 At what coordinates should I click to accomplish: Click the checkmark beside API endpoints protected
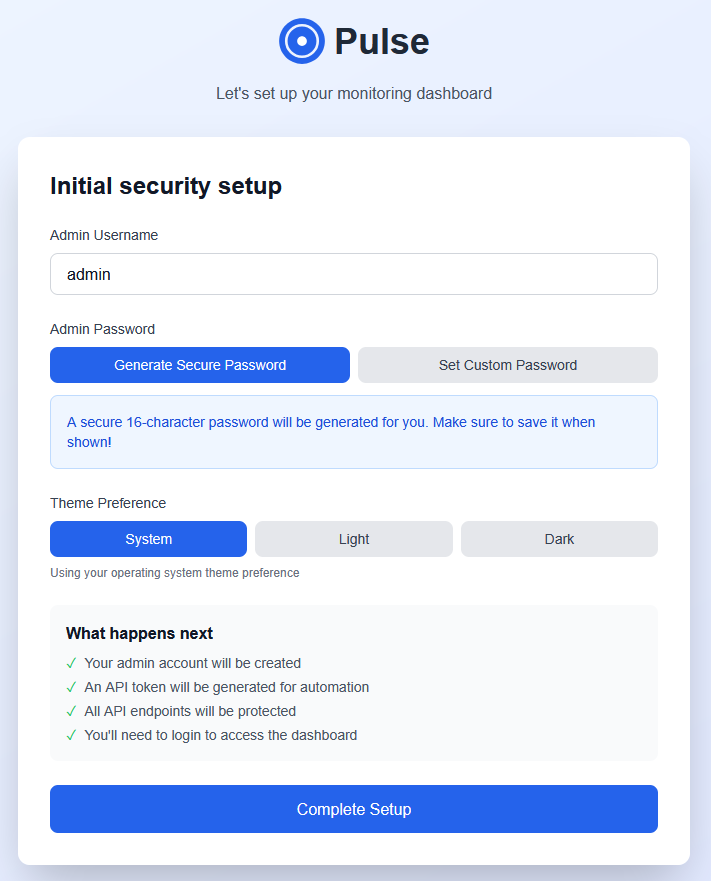pos(71,711)
